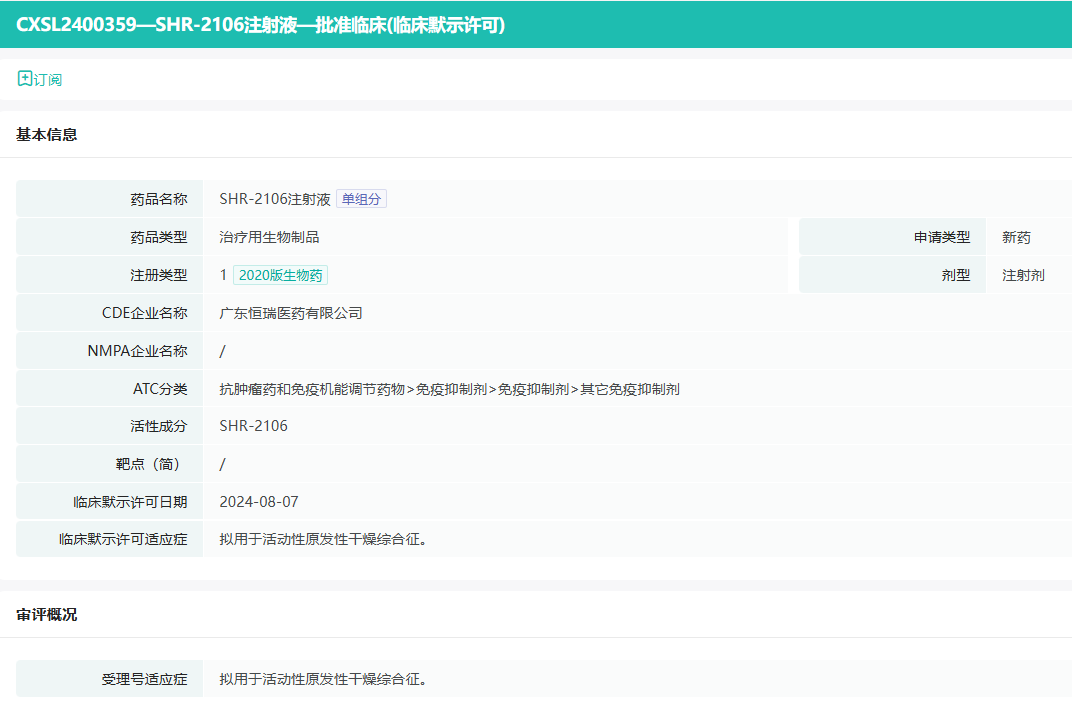The height and width of the screenshot is (703, 1072).
Task: Click the drug name SHR-2106注射液
Action: point(275,199)
